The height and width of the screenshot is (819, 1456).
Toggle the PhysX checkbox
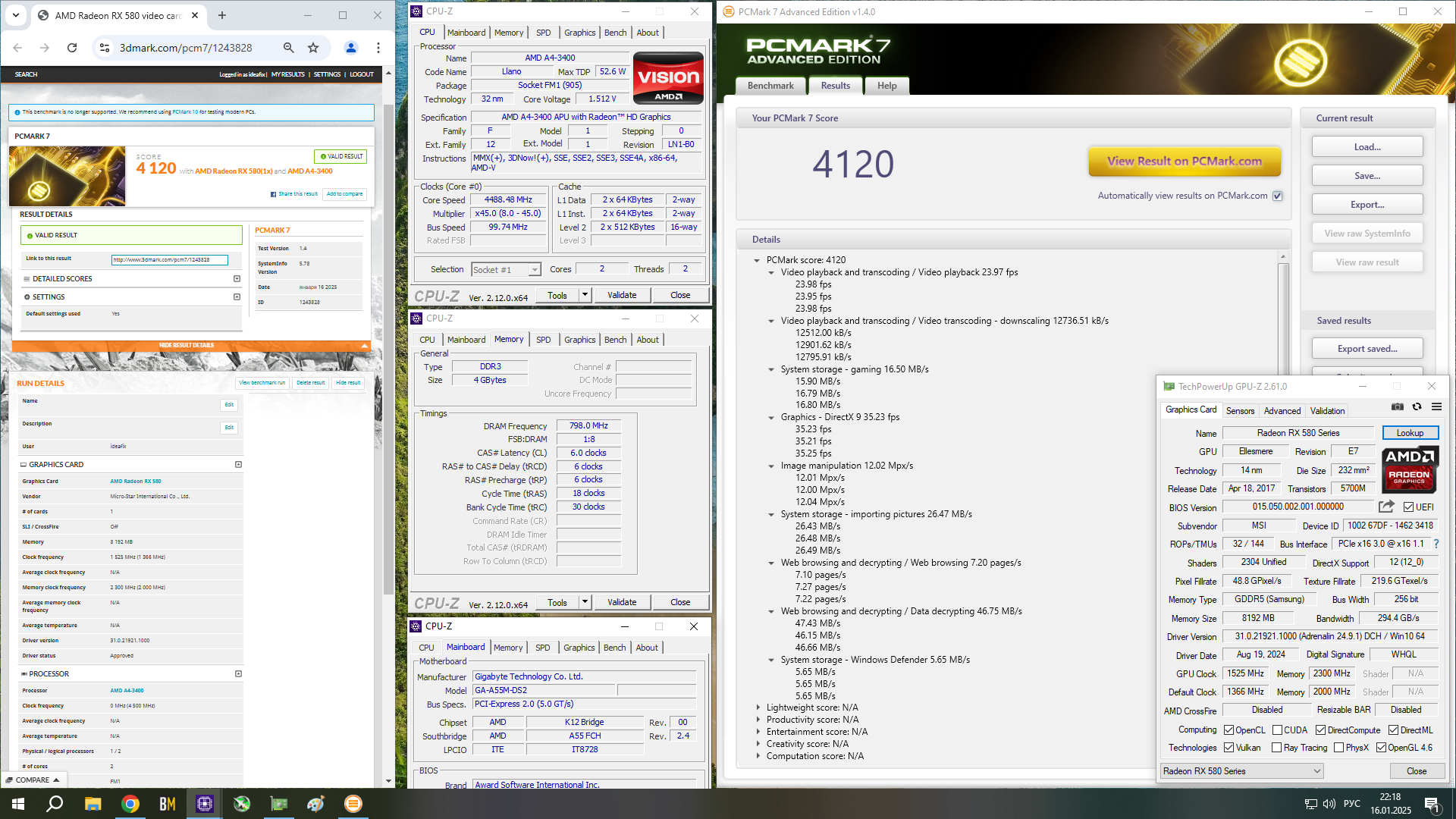tap(1338, 748)
